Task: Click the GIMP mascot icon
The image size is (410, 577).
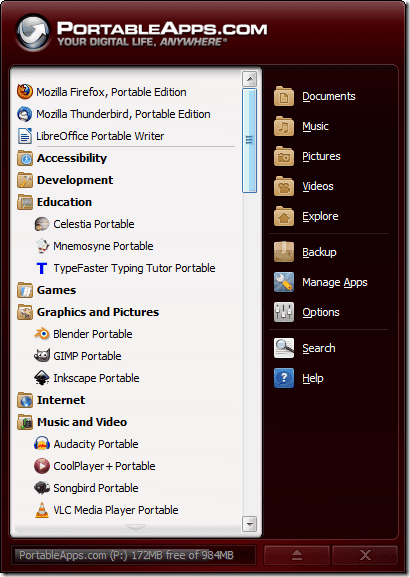Action: pyautogui.click(x=42, y=356)
